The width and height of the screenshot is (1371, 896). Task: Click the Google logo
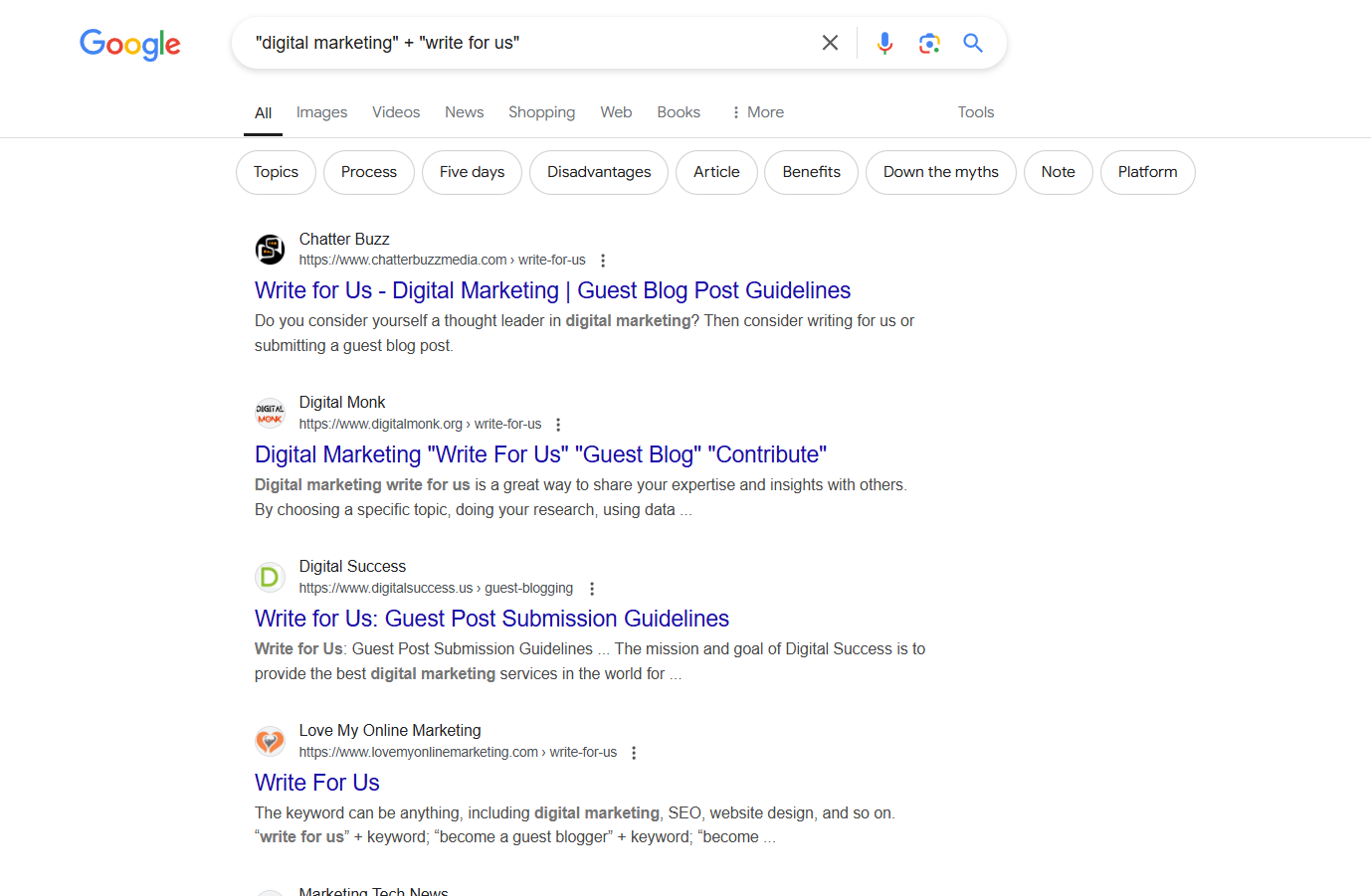pyautogui.click(x=130, y=44)
